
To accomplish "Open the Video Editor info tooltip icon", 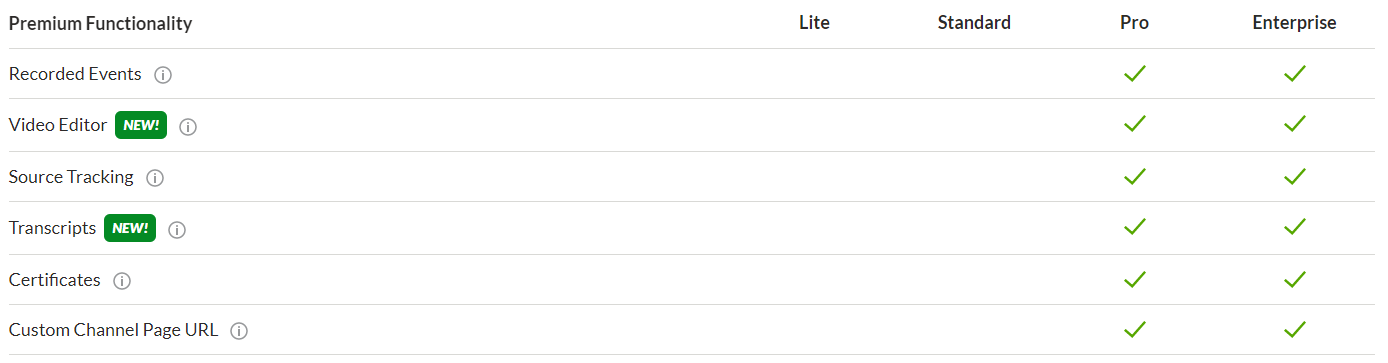I will coord(188,127).
